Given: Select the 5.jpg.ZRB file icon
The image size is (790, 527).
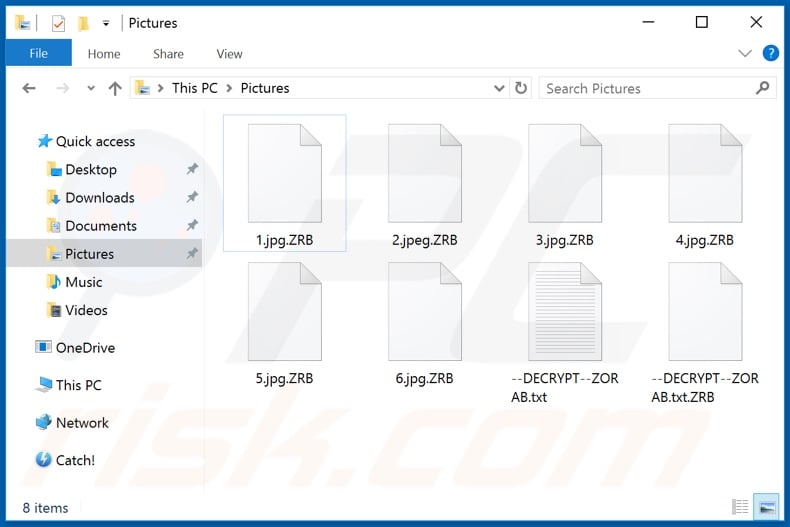Looking at the screenshot, I should pos(285,311).
